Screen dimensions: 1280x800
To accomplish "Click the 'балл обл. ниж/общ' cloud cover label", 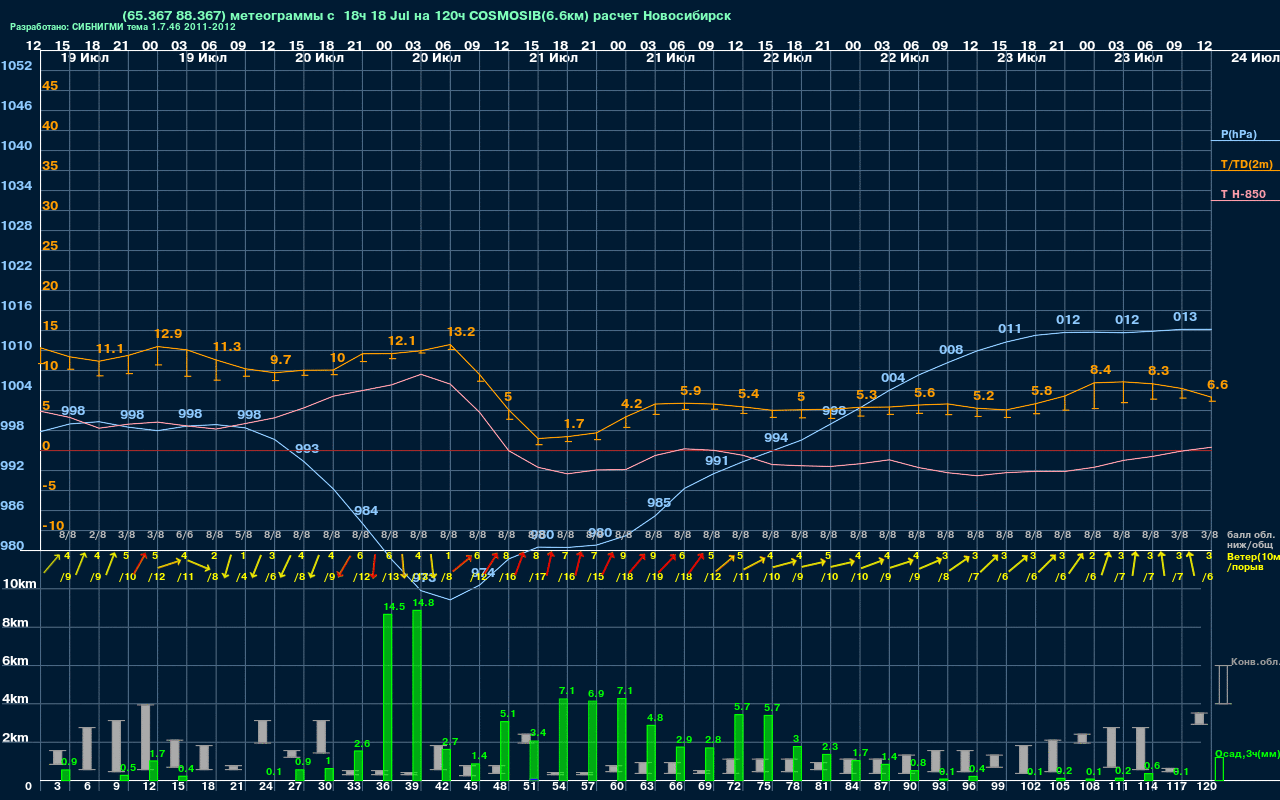I will point(1250,539).
